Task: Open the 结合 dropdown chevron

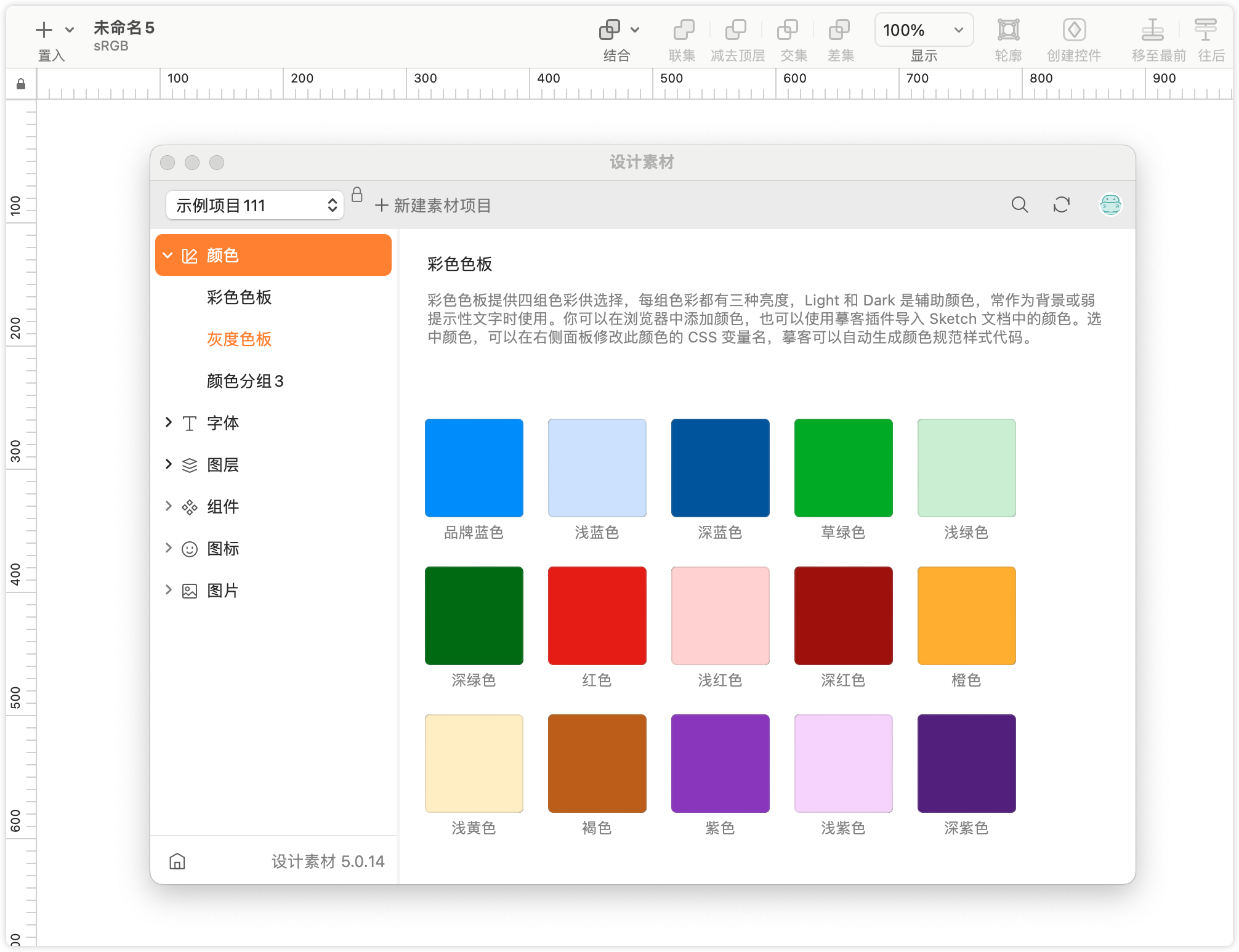Action: click(635, 30)
